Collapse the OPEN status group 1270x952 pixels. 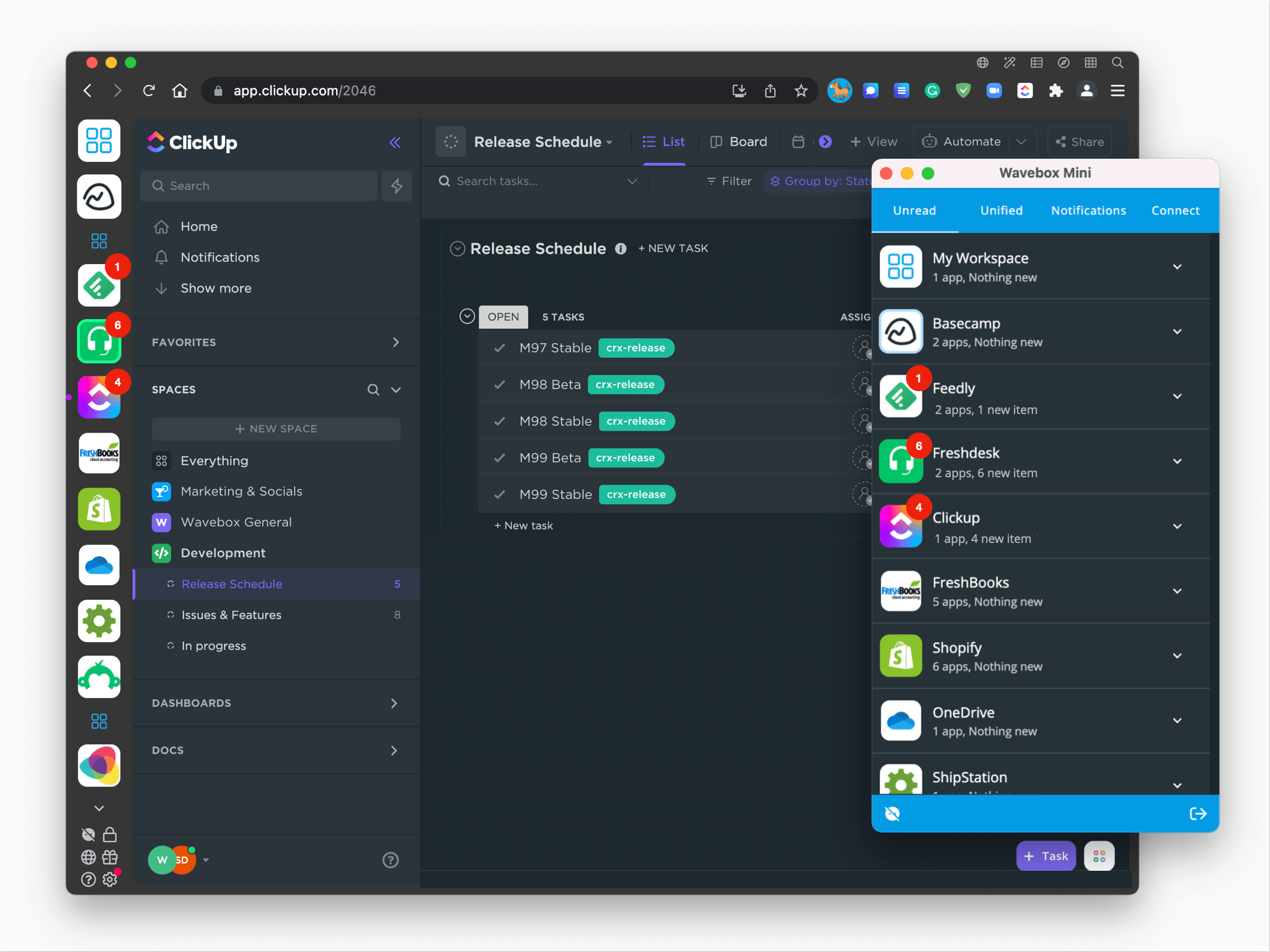(x=467, y=317)
